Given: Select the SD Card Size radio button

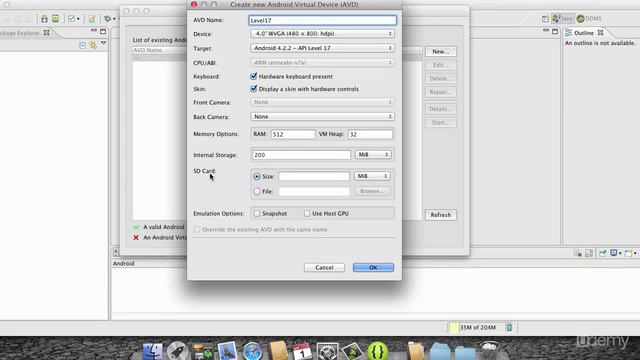Looking at the screenshot, I should pos(257,176).
